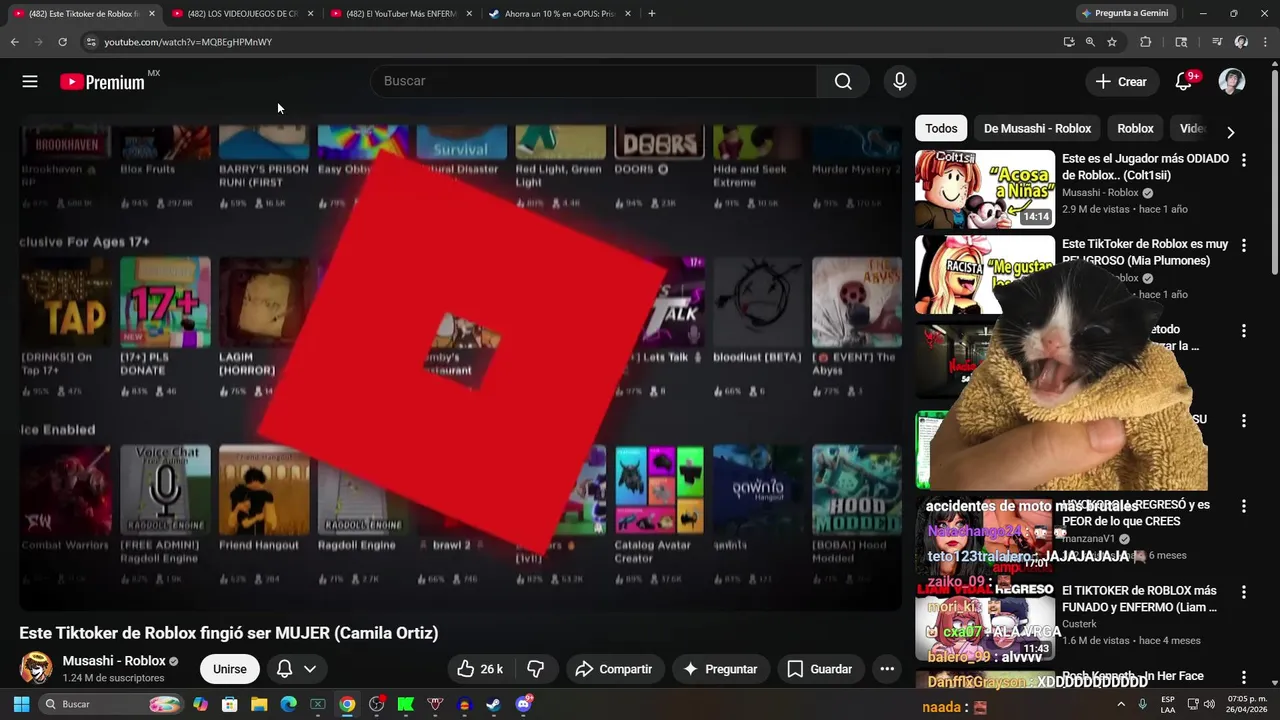Open Chrome profile avatar in toolbar
Viewport: 1280px width, 720px height.
click(x=1241, y=42)
